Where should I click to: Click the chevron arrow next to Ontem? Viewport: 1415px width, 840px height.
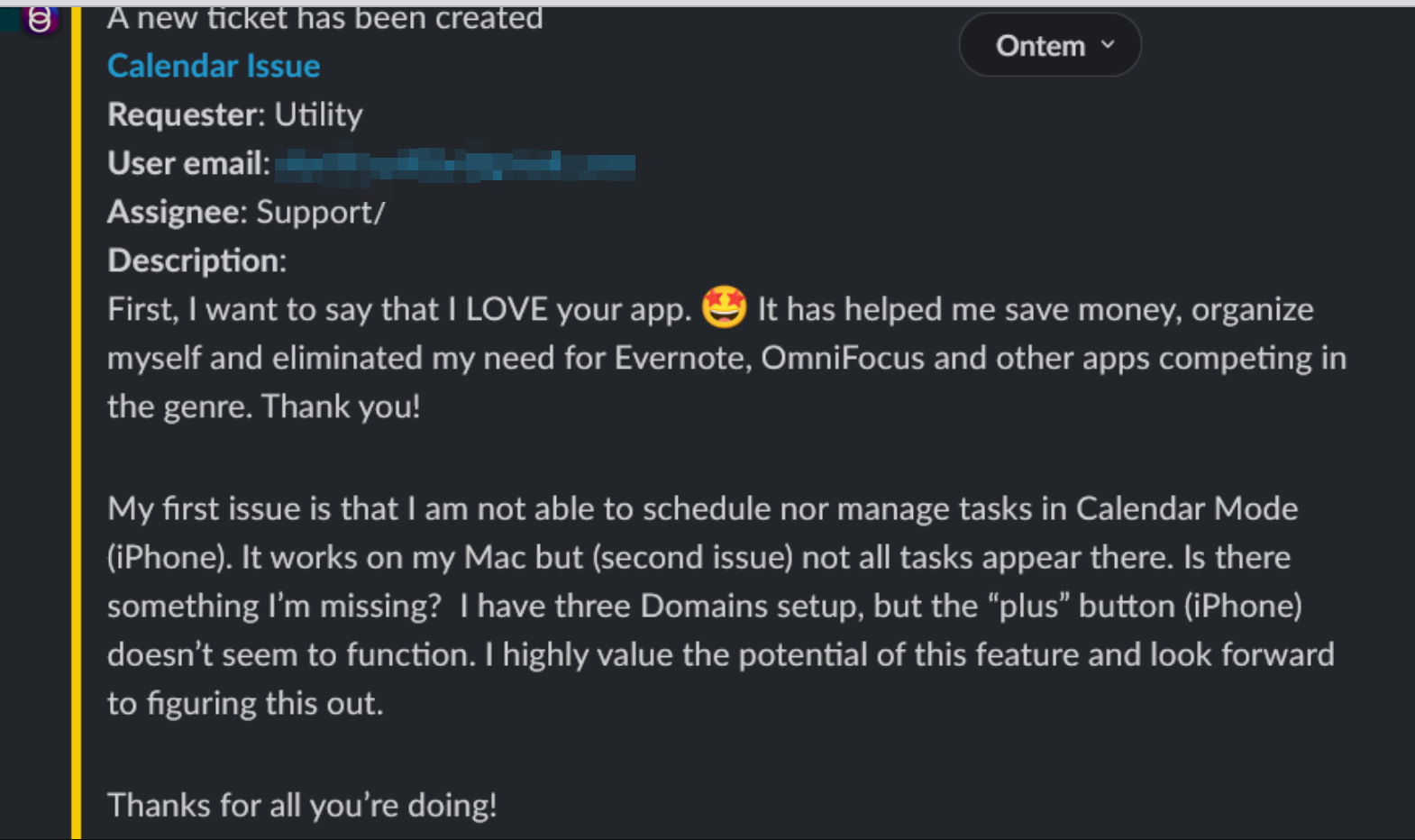1108,44
